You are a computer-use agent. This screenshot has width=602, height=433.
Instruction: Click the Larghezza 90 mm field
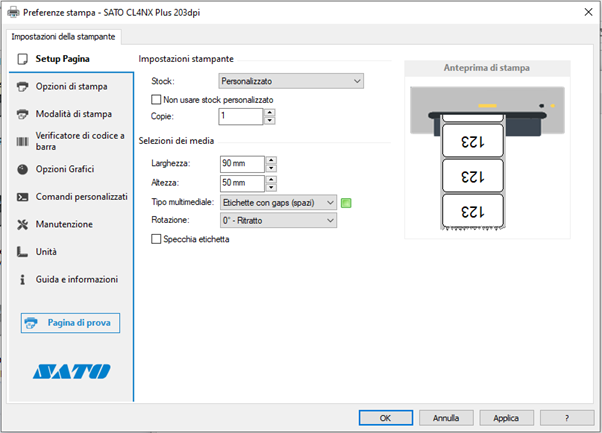click(242, 164)
